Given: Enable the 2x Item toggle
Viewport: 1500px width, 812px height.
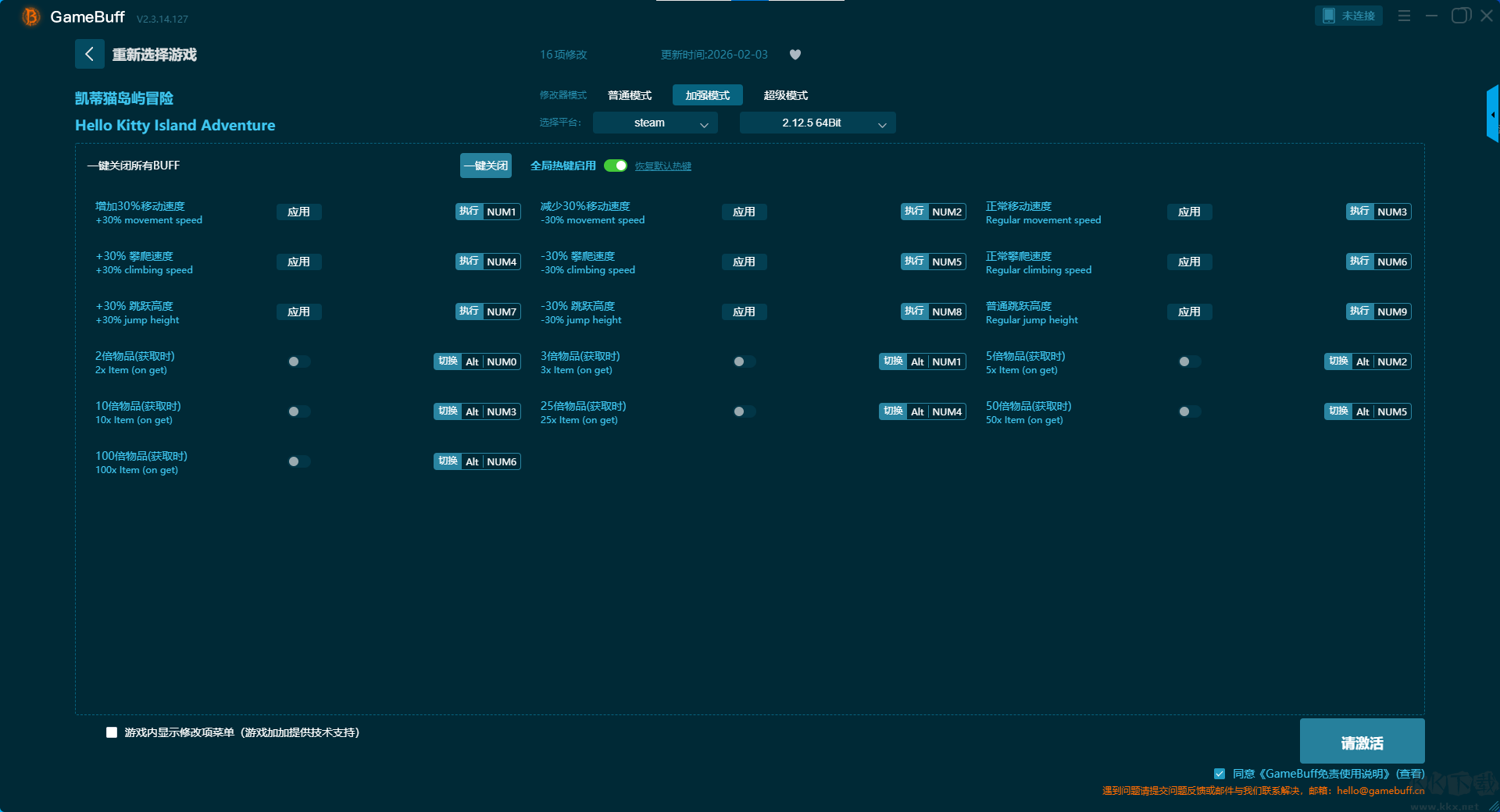Looking at the screenshot, I should (298, 361).
